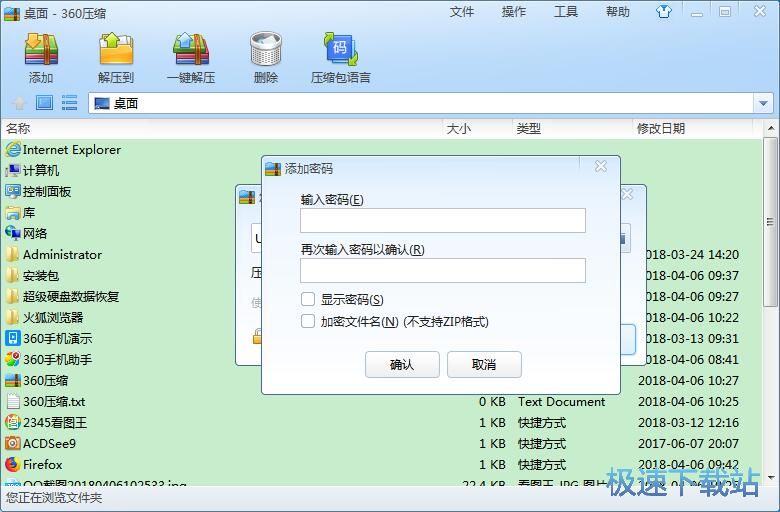780x512 pixels.
Task: Open the 操作 menu
Action: 514,12
